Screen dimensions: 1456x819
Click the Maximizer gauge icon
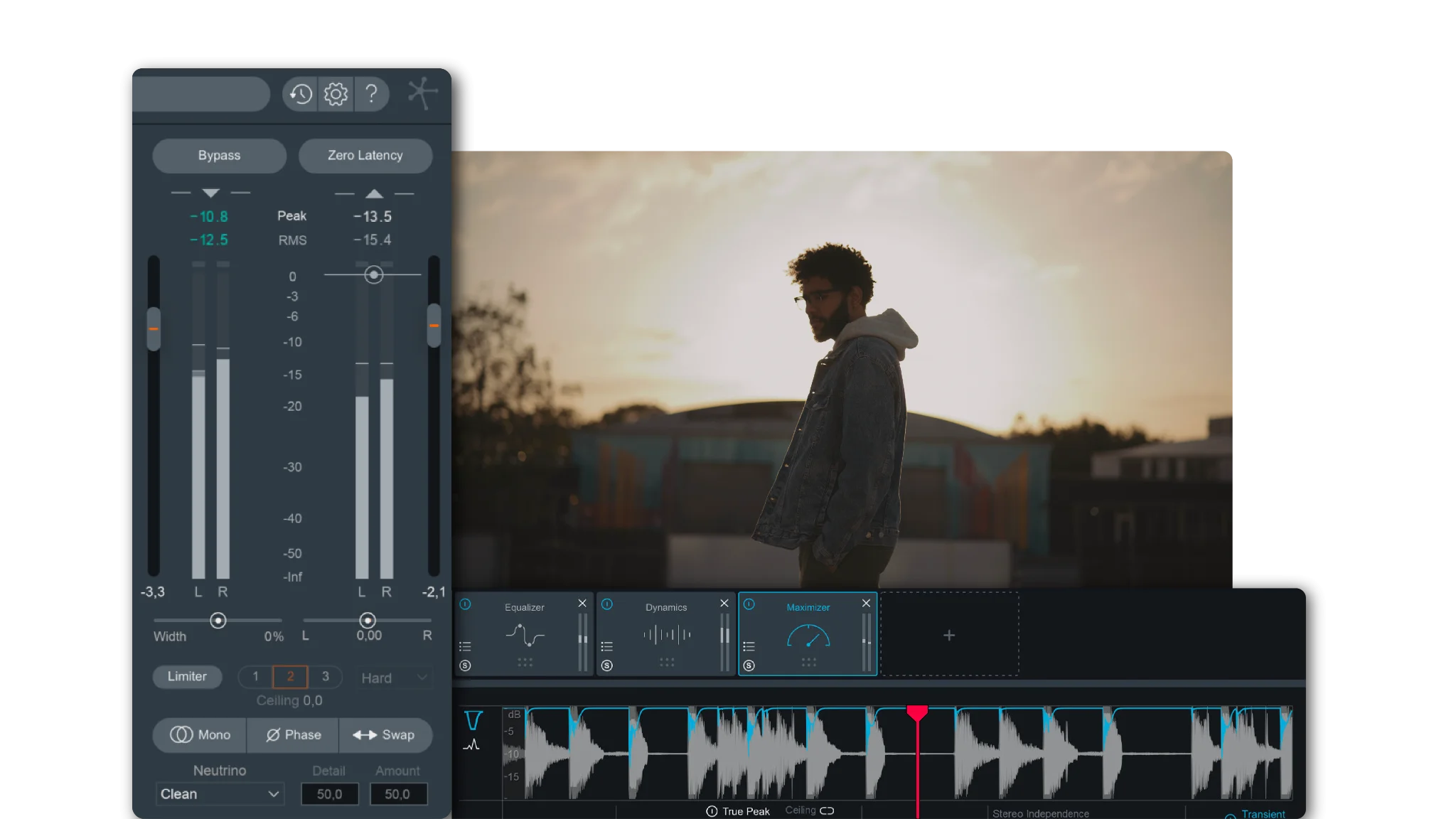808,635
